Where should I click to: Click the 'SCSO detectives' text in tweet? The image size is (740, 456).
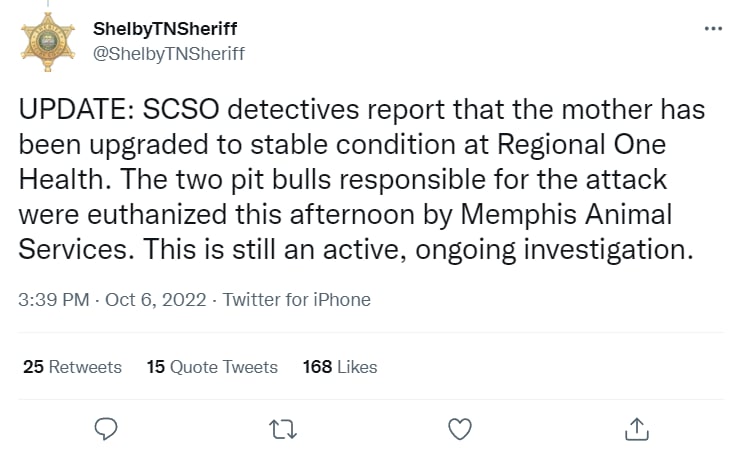(x=251, y=110)
